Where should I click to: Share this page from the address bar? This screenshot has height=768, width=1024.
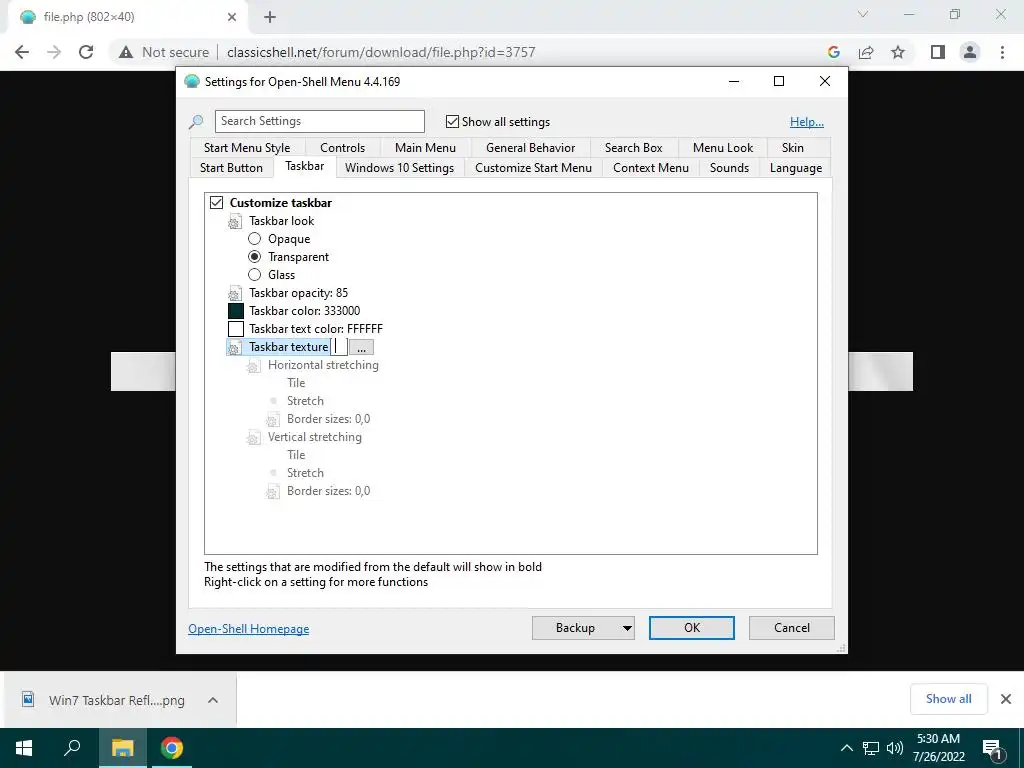(x=866, y=52)
